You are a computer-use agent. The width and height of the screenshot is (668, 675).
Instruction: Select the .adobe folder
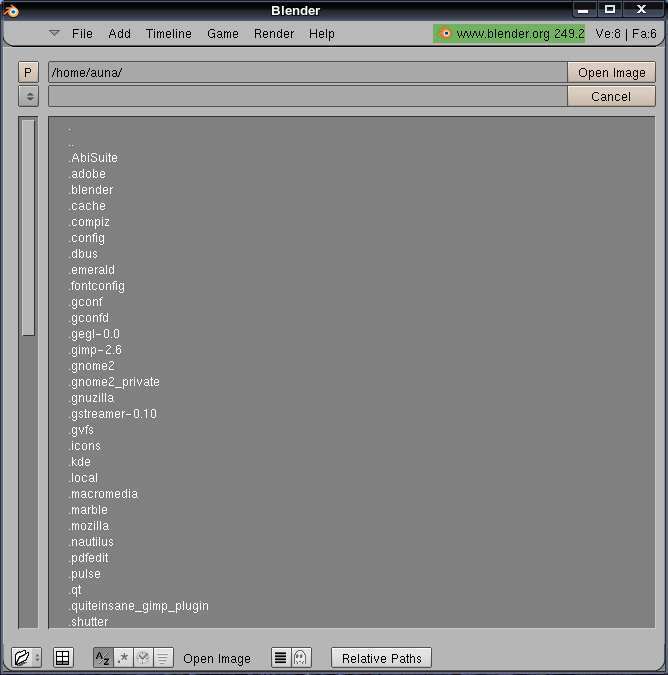click(x=87, y=173)
